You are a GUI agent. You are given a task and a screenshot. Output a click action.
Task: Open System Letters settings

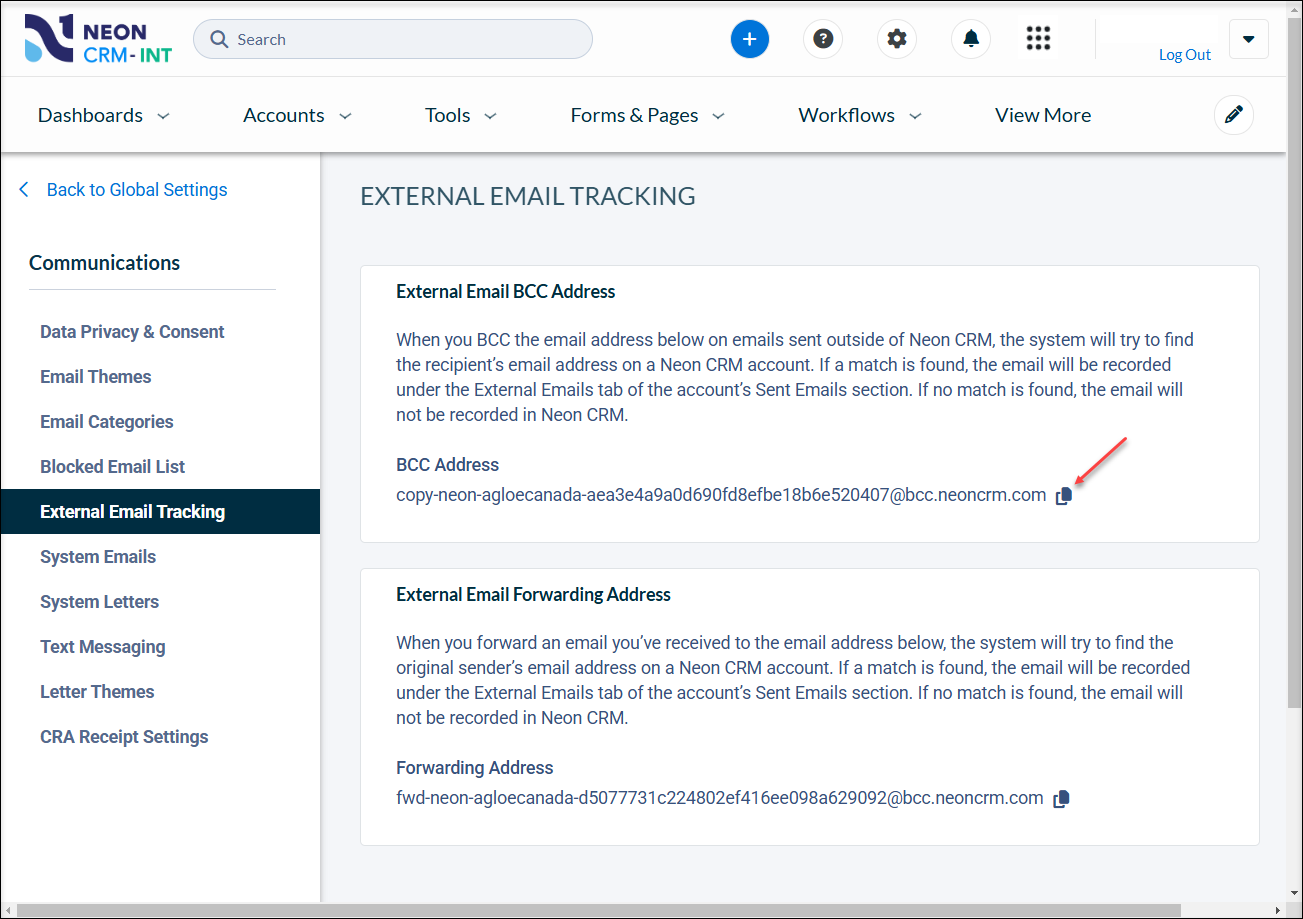pos(99,602)
